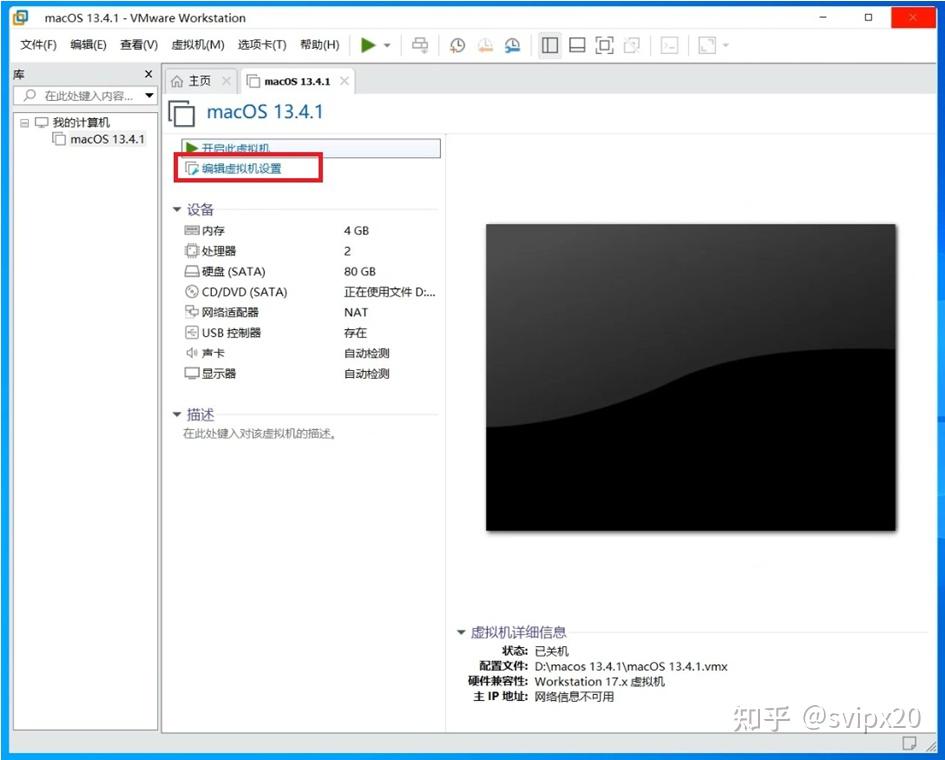
Task: Open the 文件(F) menu
Action: pyautogui.click(x=38, y=45)
